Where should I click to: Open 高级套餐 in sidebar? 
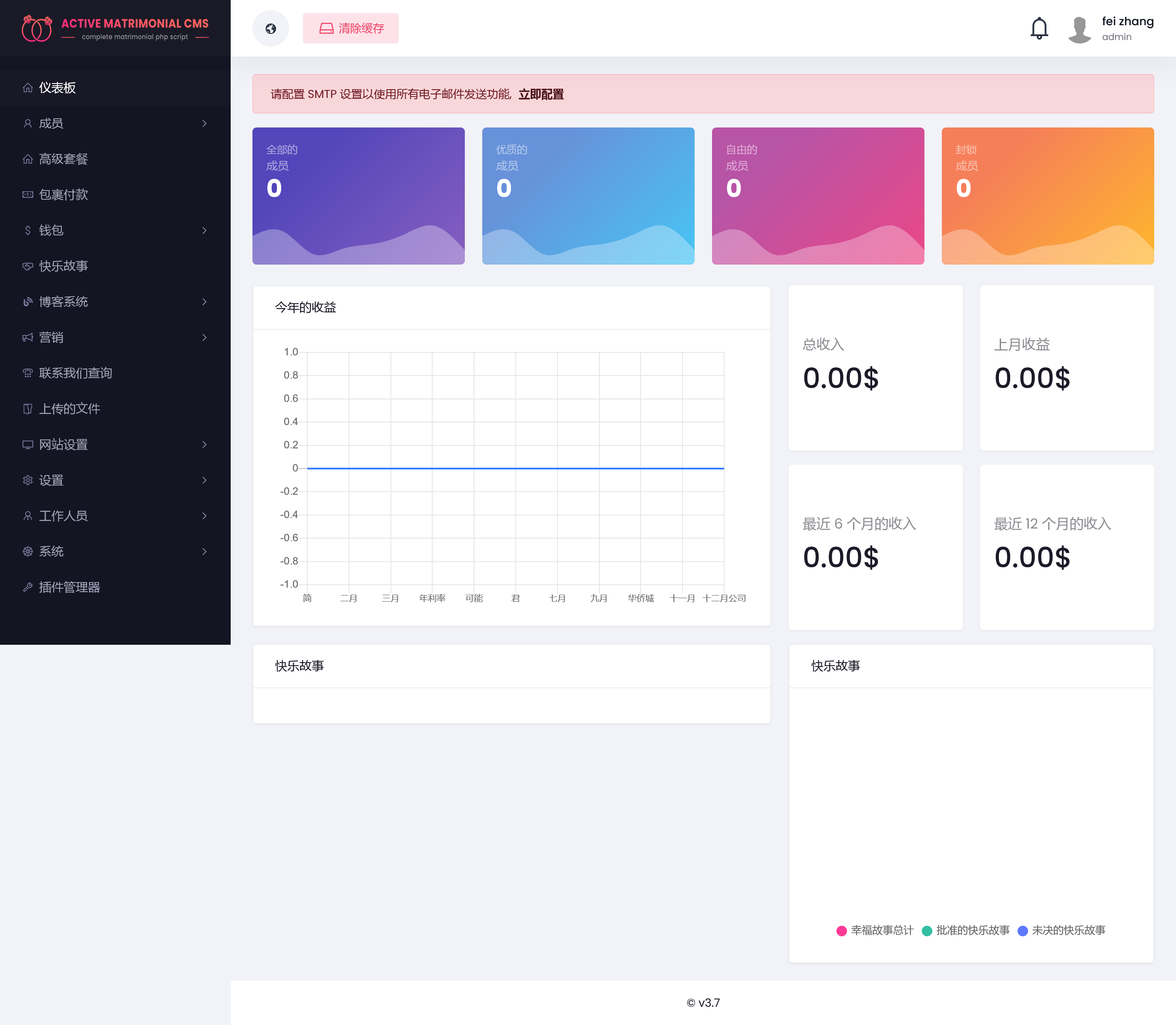tap(63, 159)
